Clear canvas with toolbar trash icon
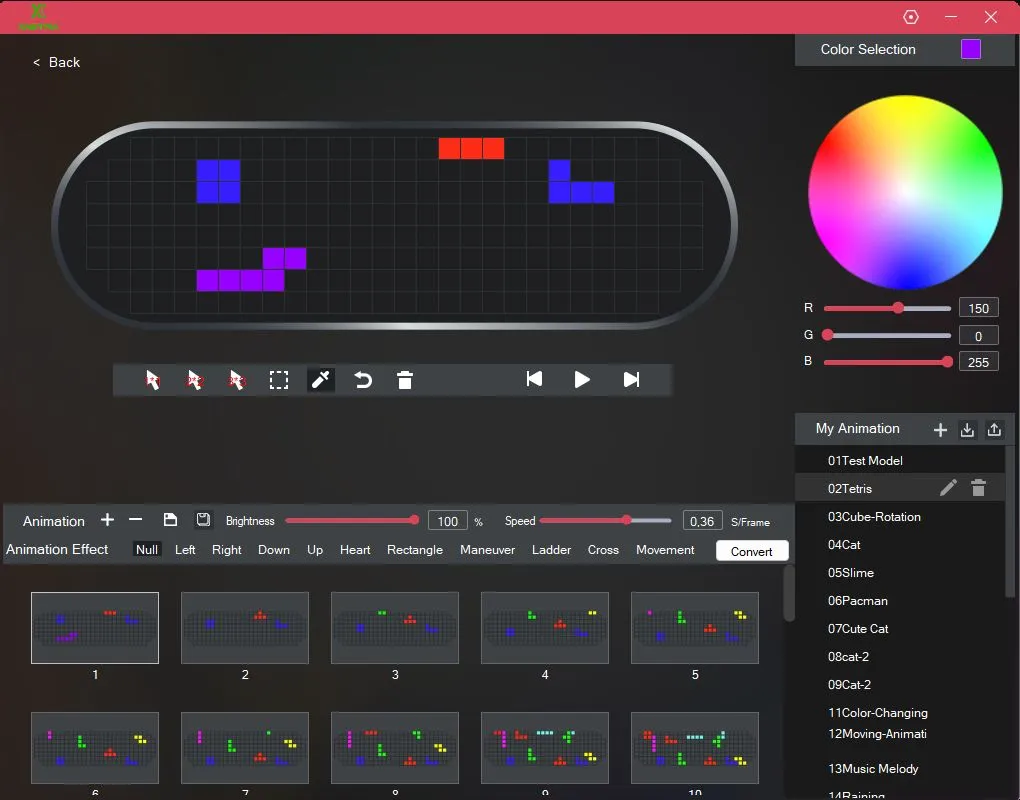The width and height of the screenshot is (1020, 800). click(x=405, y=380)
